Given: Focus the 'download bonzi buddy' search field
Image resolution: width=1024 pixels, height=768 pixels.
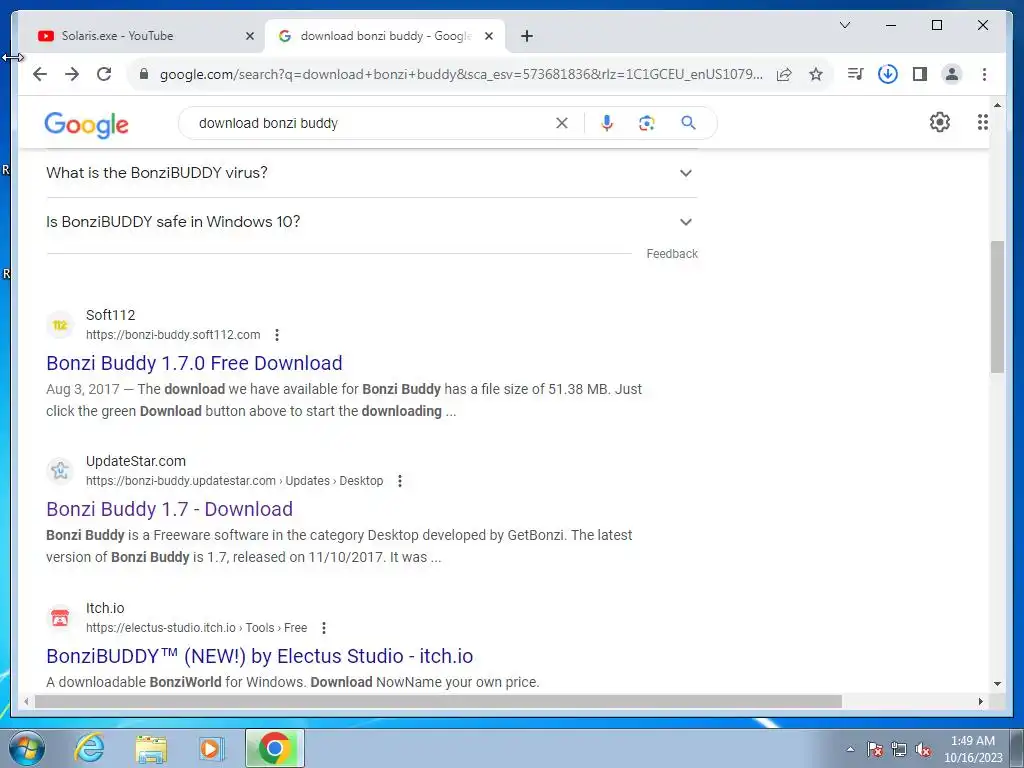Looking at the screenshot, I should [372, 123].
